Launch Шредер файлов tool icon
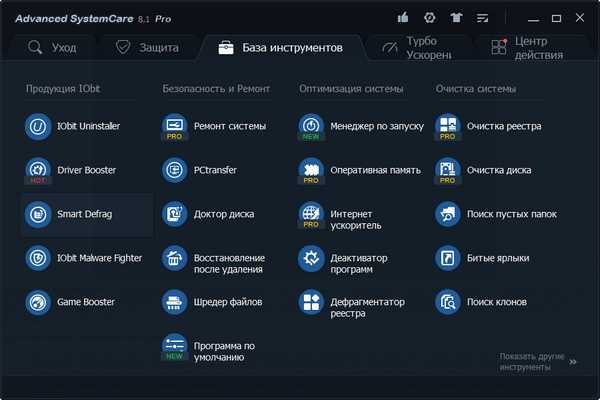Screen dimensions: 600x400 pos(174,302)
